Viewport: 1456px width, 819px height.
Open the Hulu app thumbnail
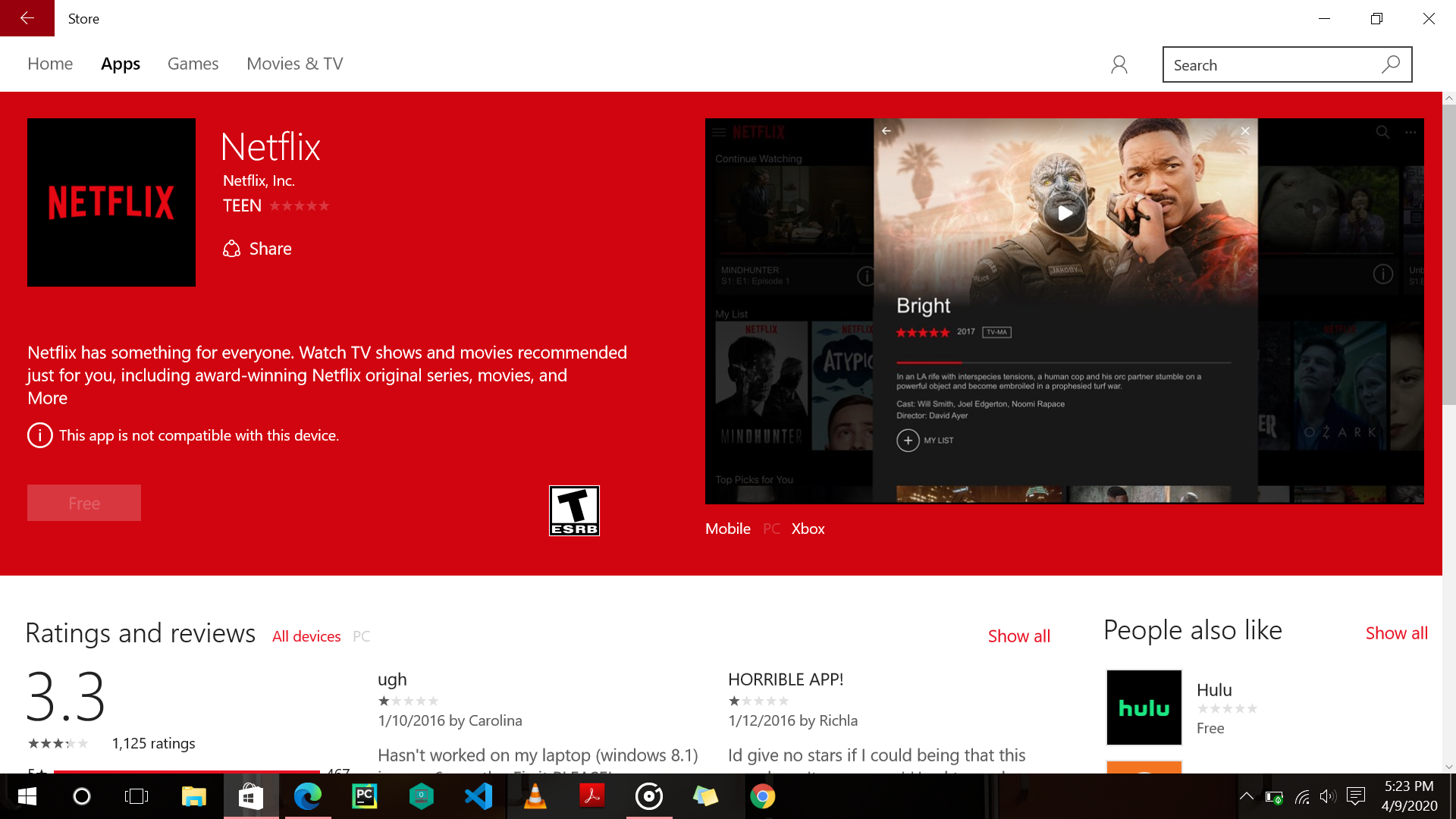pyautogui.click(x=1144, y=708)
